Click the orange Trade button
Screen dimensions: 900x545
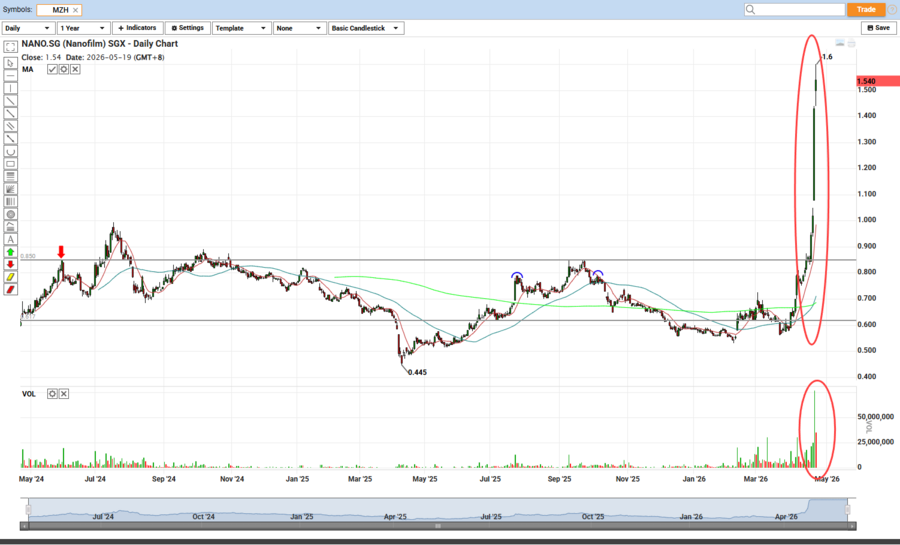pos(866,9)
